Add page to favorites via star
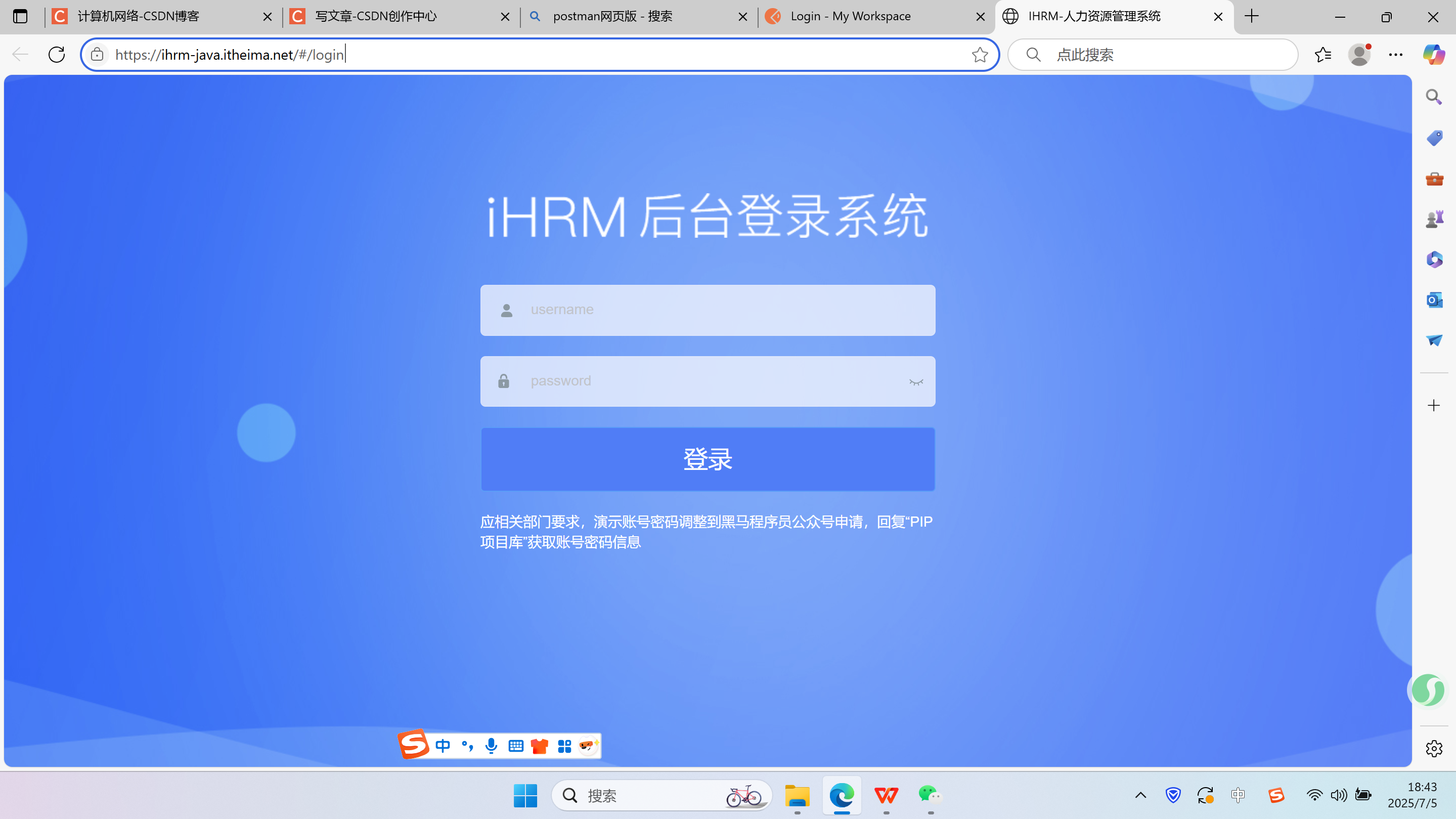1456x819 pixels. (x=981, y=54)
